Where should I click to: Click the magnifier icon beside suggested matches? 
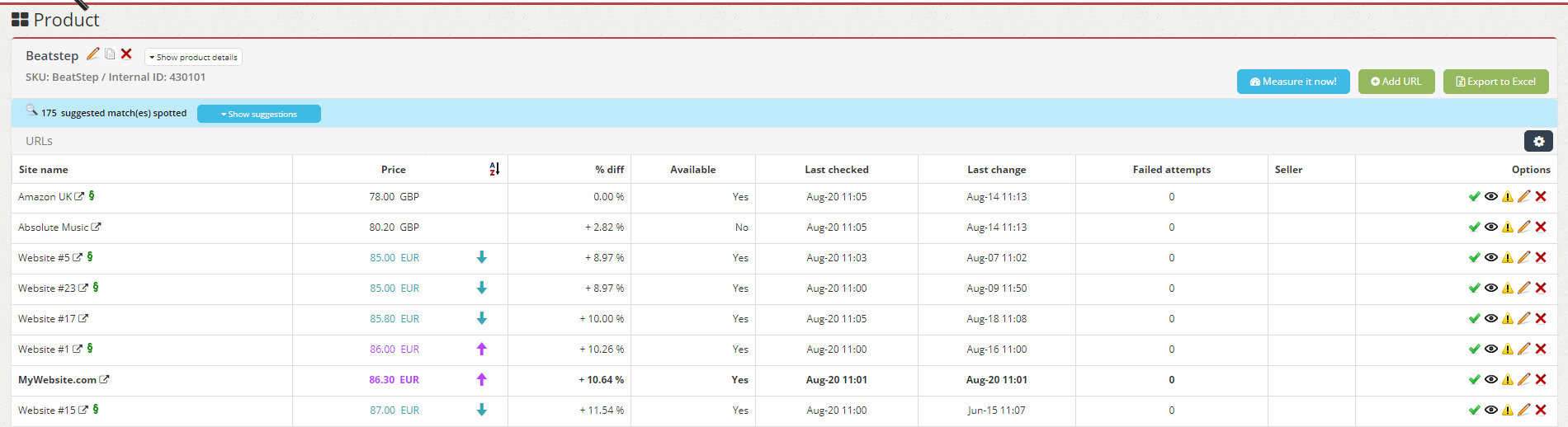click(x=31, y=110)
